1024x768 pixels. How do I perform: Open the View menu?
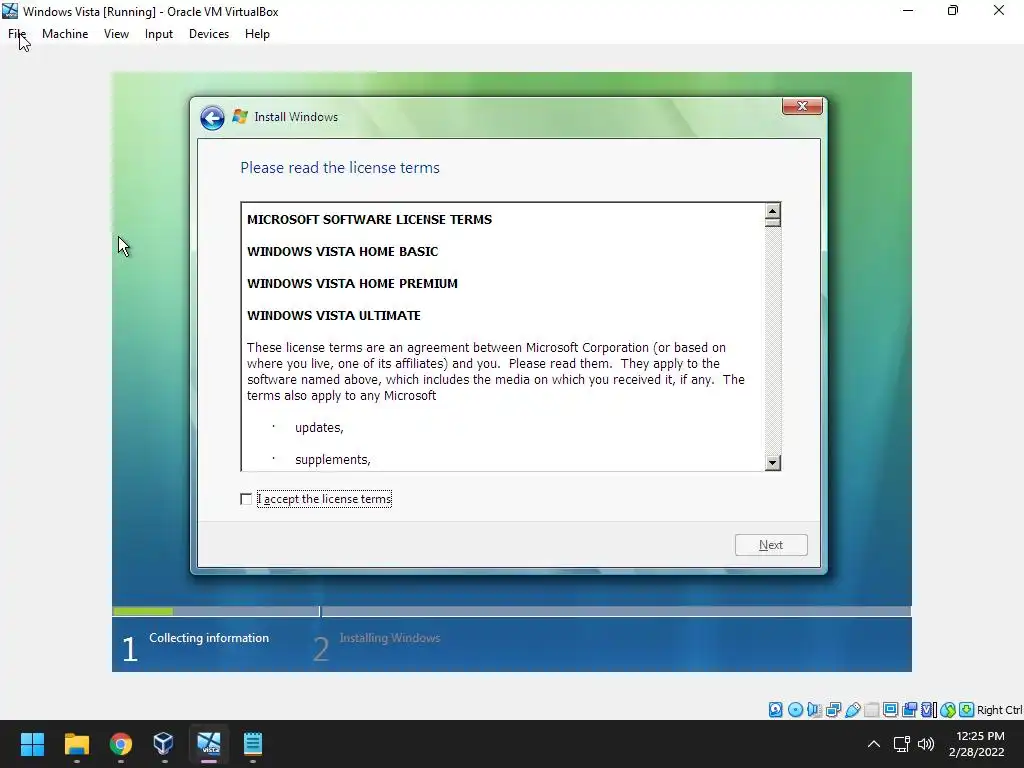[116, 34]
